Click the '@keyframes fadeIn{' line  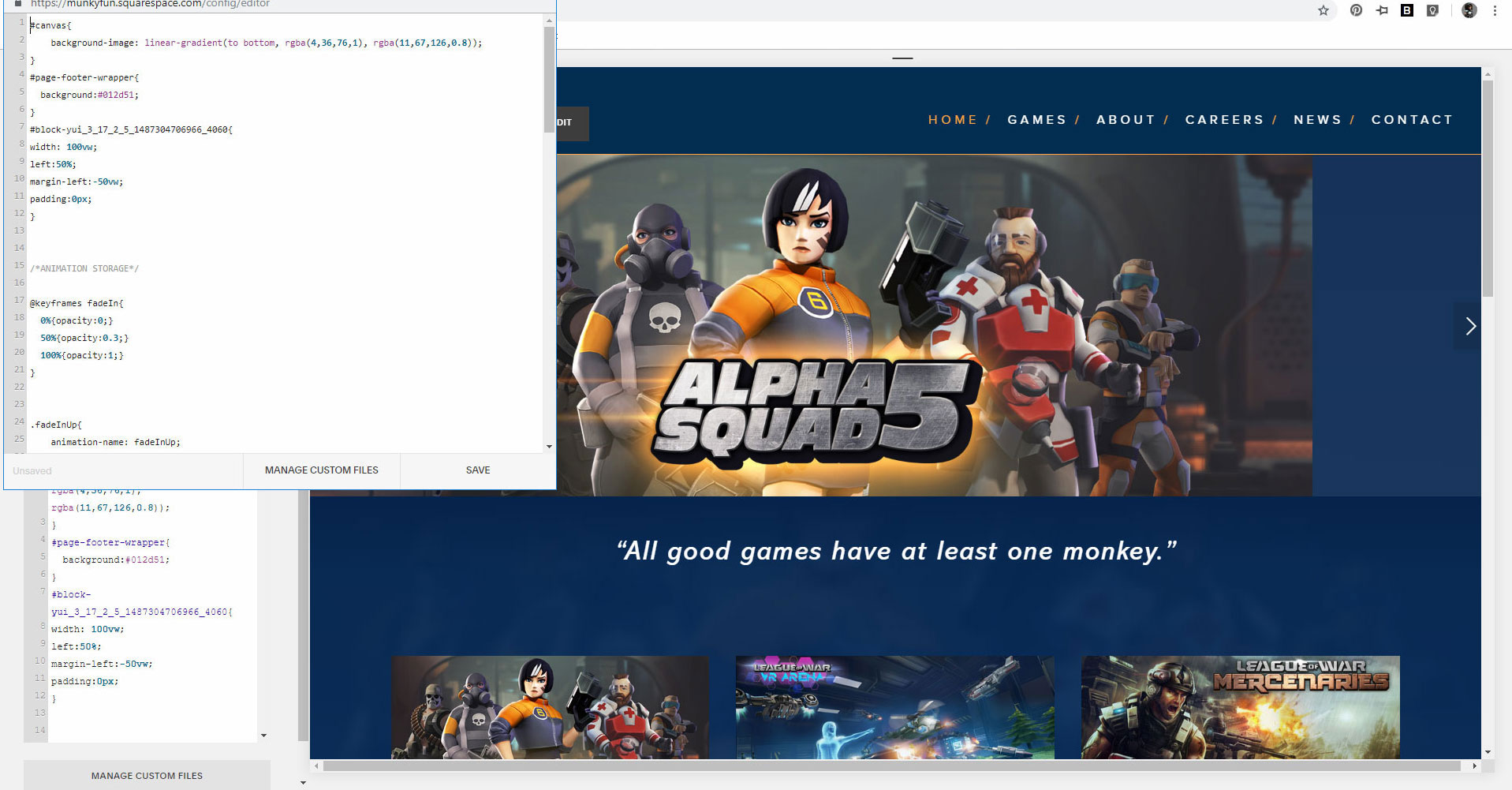pyautogui.click(x=77, y=303)
